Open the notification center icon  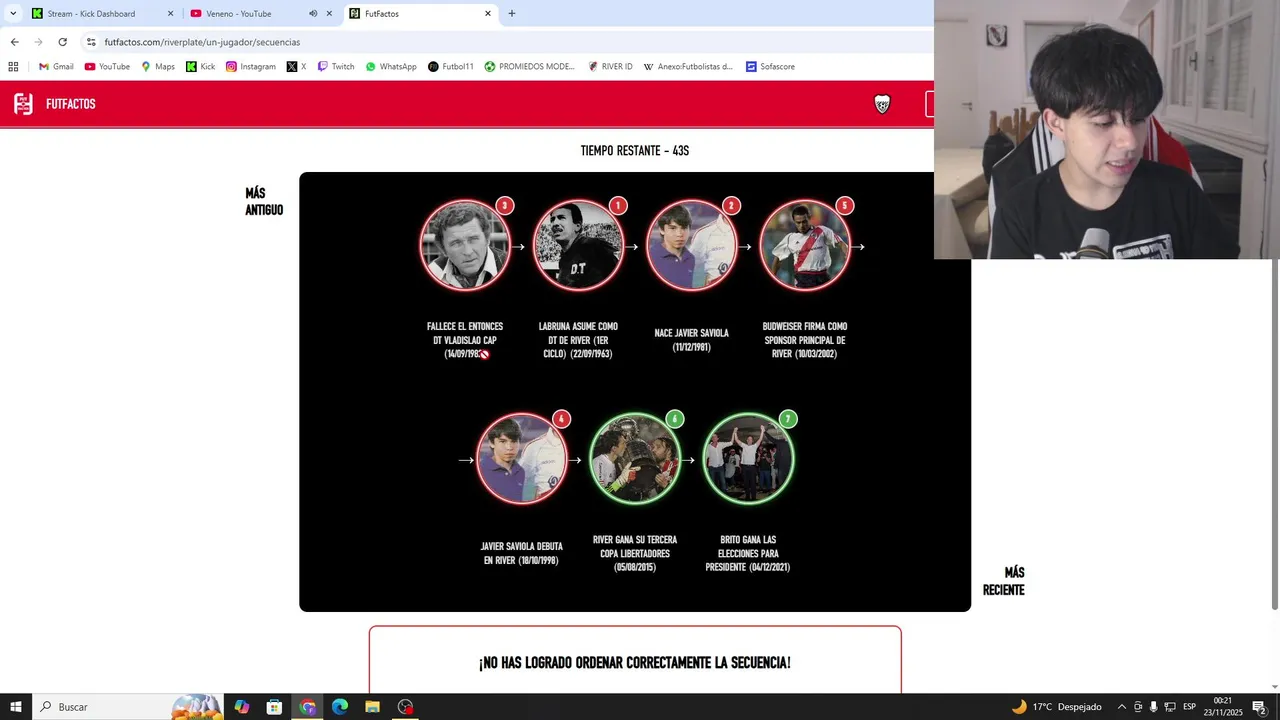(x=1259, y=707)
